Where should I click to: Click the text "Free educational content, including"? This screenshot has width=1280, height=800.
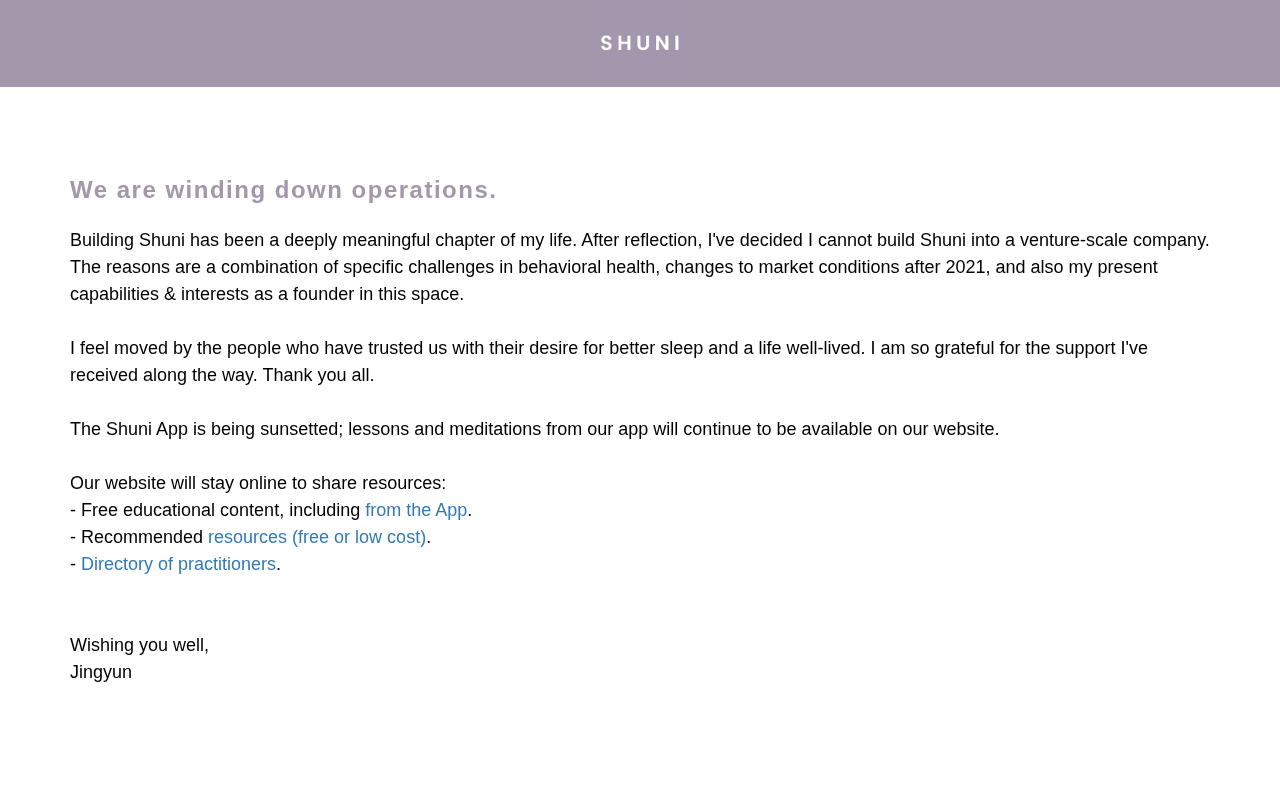click(x=220, y=510)
